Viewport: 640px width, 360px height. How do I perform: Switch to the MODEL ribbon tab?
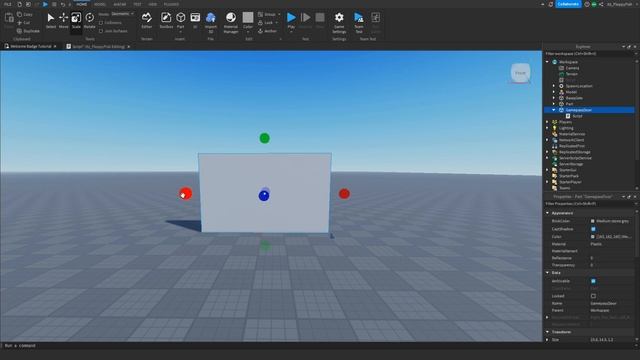click(100, 4)
